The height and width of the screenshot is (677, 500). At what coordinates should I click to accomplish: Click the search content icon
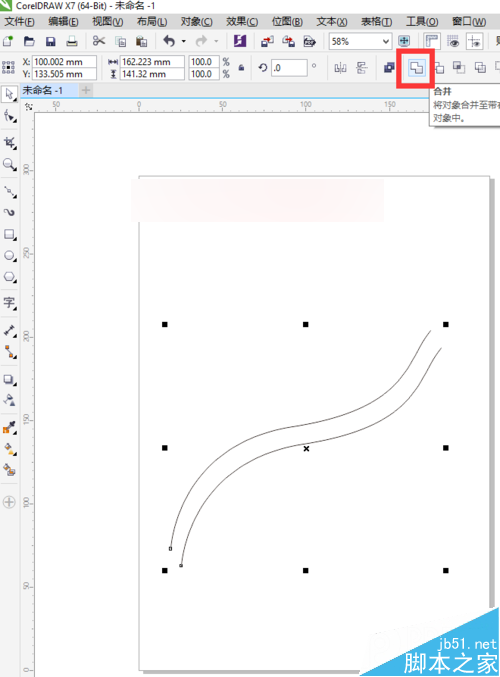(240, 41)
